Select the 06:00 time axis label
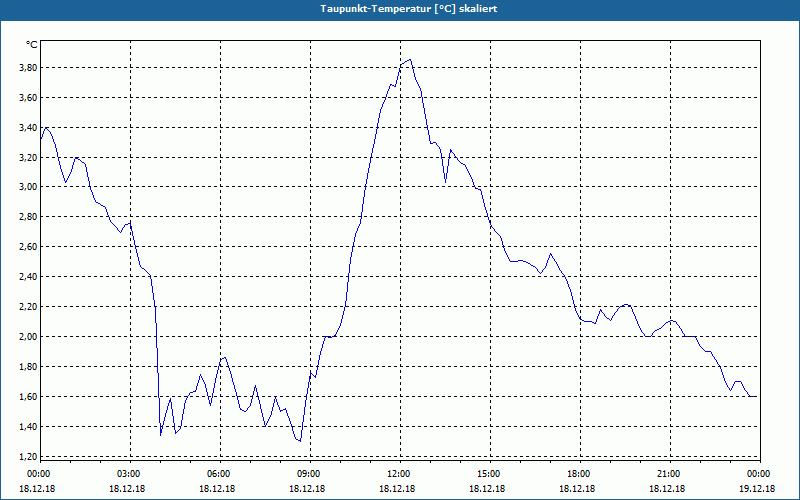The width and height of the screenshot is (800, 500). (219, 474)
